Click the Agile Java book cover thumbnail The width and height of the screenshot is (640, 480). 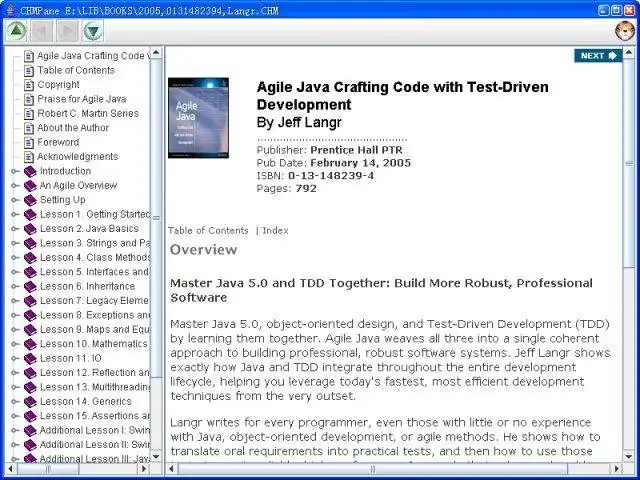tap(198, 118)
